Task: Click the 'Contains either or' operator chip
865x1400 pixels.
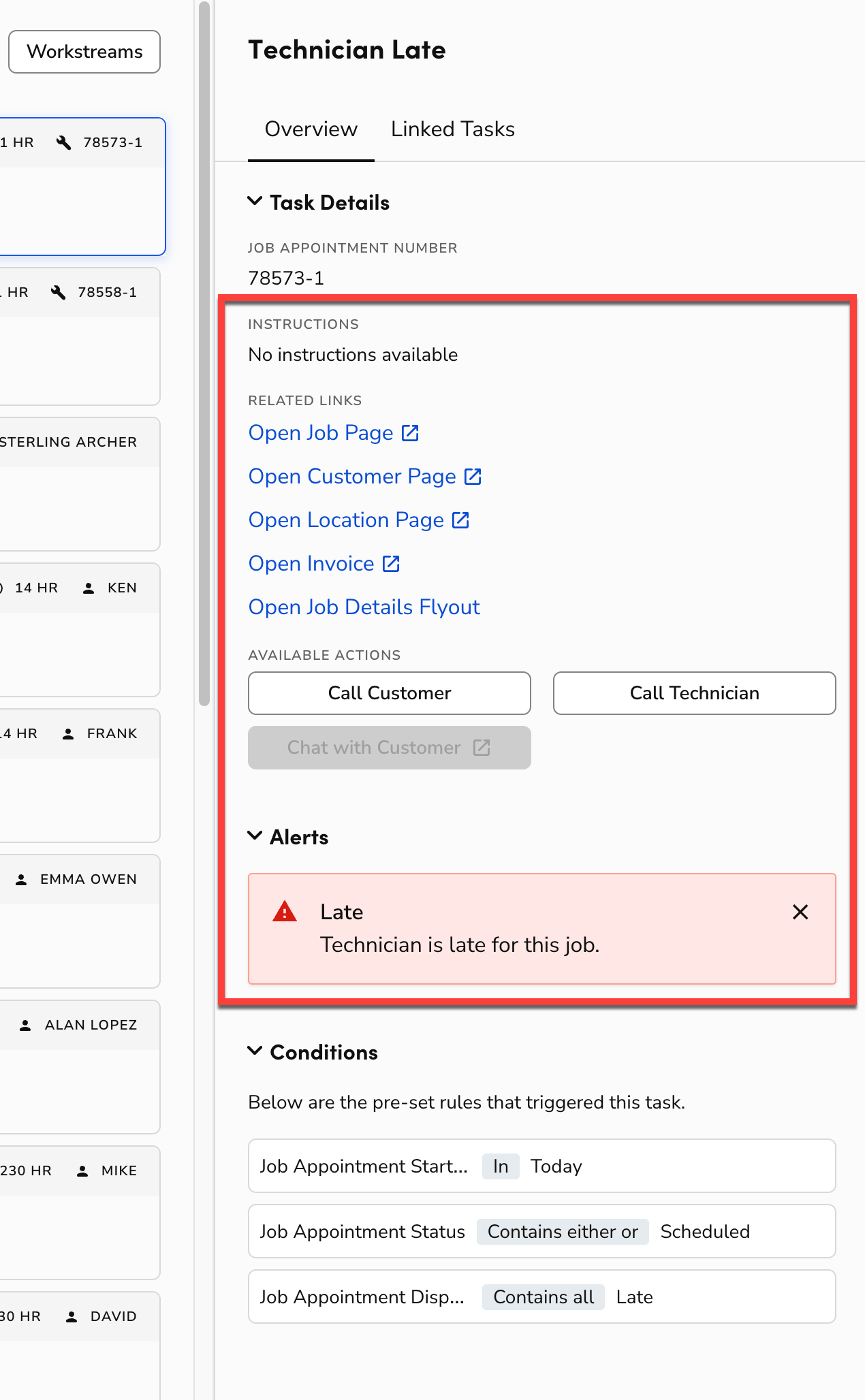Action: tap(563, 1232)
